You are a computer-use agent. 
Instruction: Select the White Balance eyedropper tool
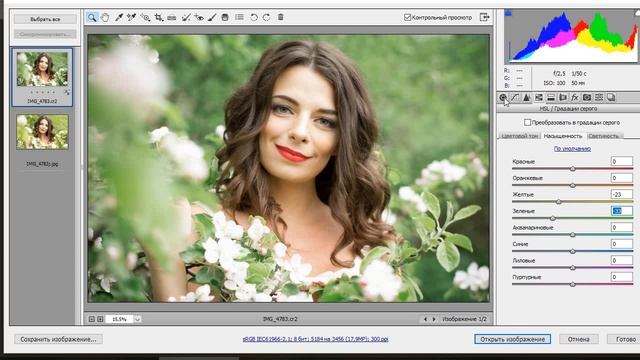(x=119, y=18)
